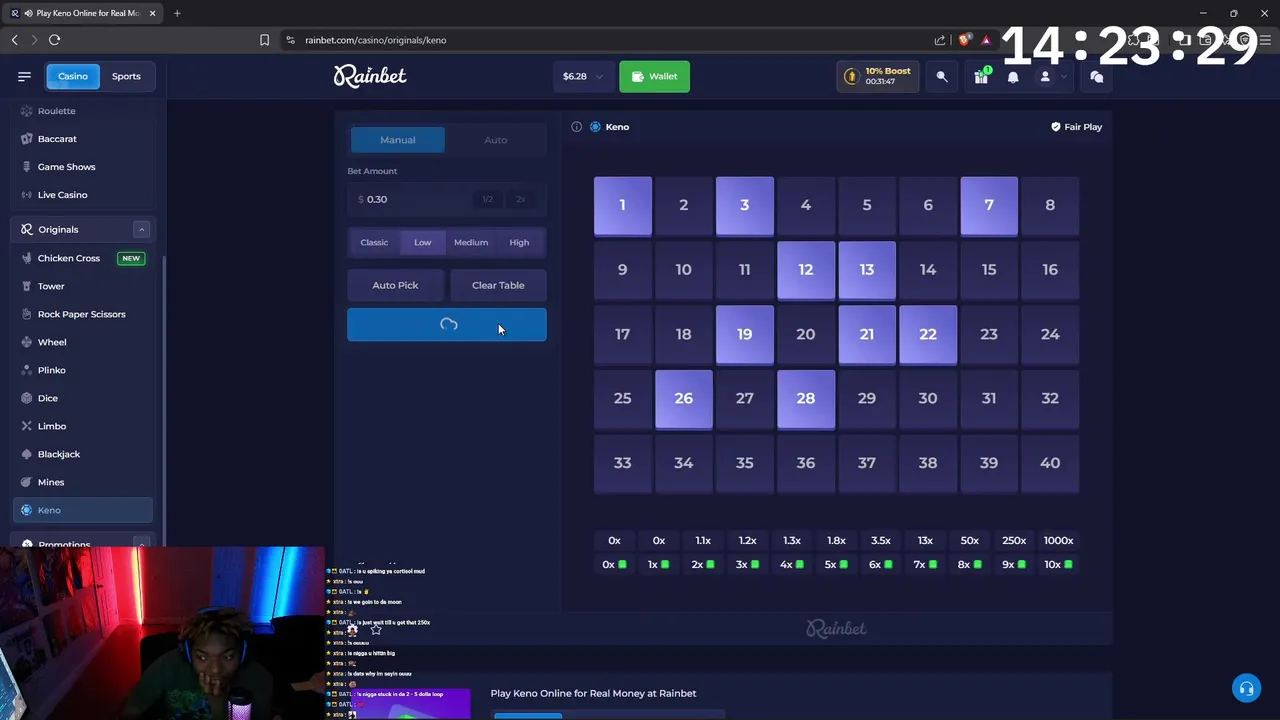
Task: Click the Brave shields icon
Action: pyautogui.click(x=964, y=40)
